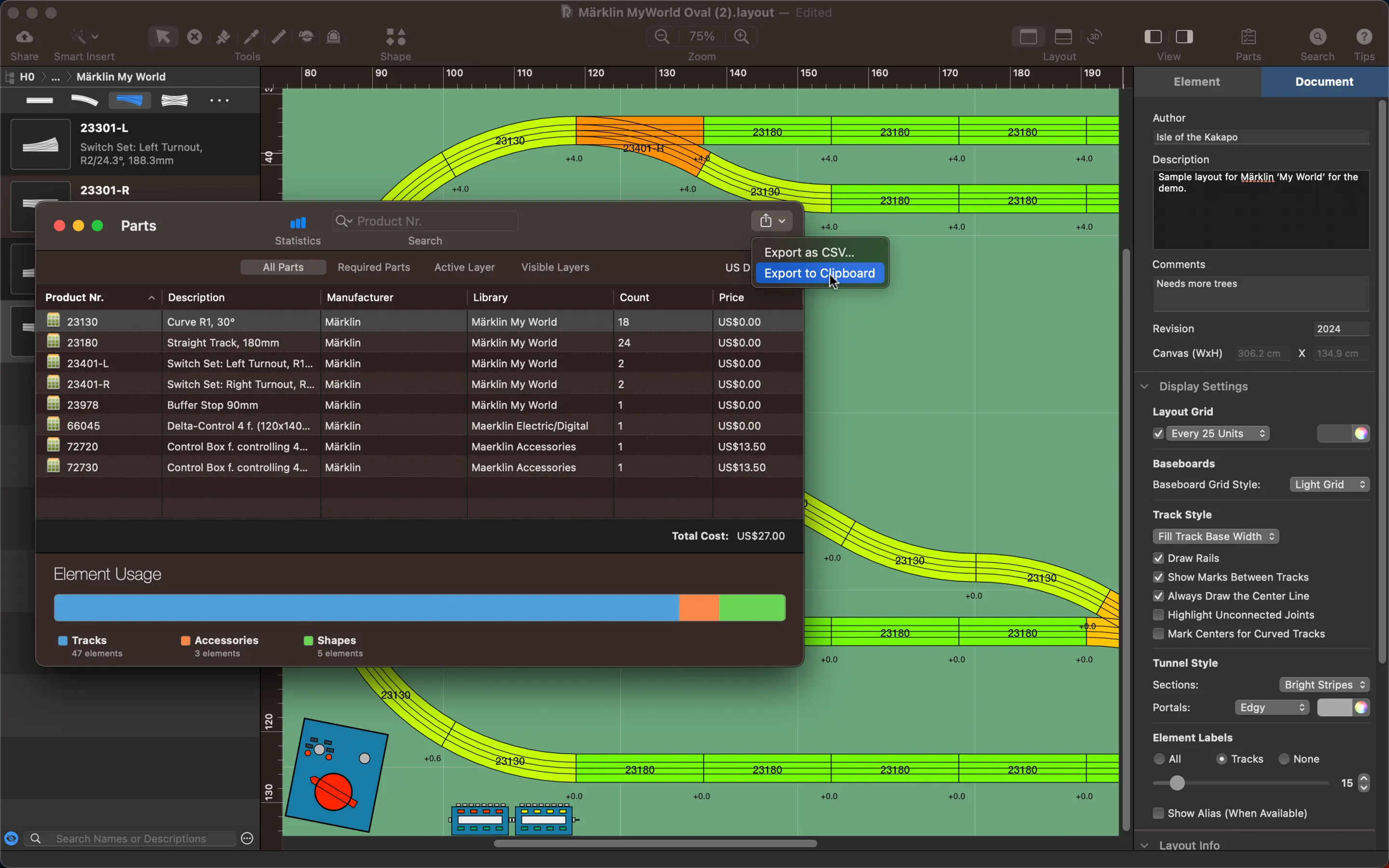Open the Baseboard Grid Style dropdown
Image resolution: width=1389 pixels, height=868 pixels.
click(x=1329, y=485)
